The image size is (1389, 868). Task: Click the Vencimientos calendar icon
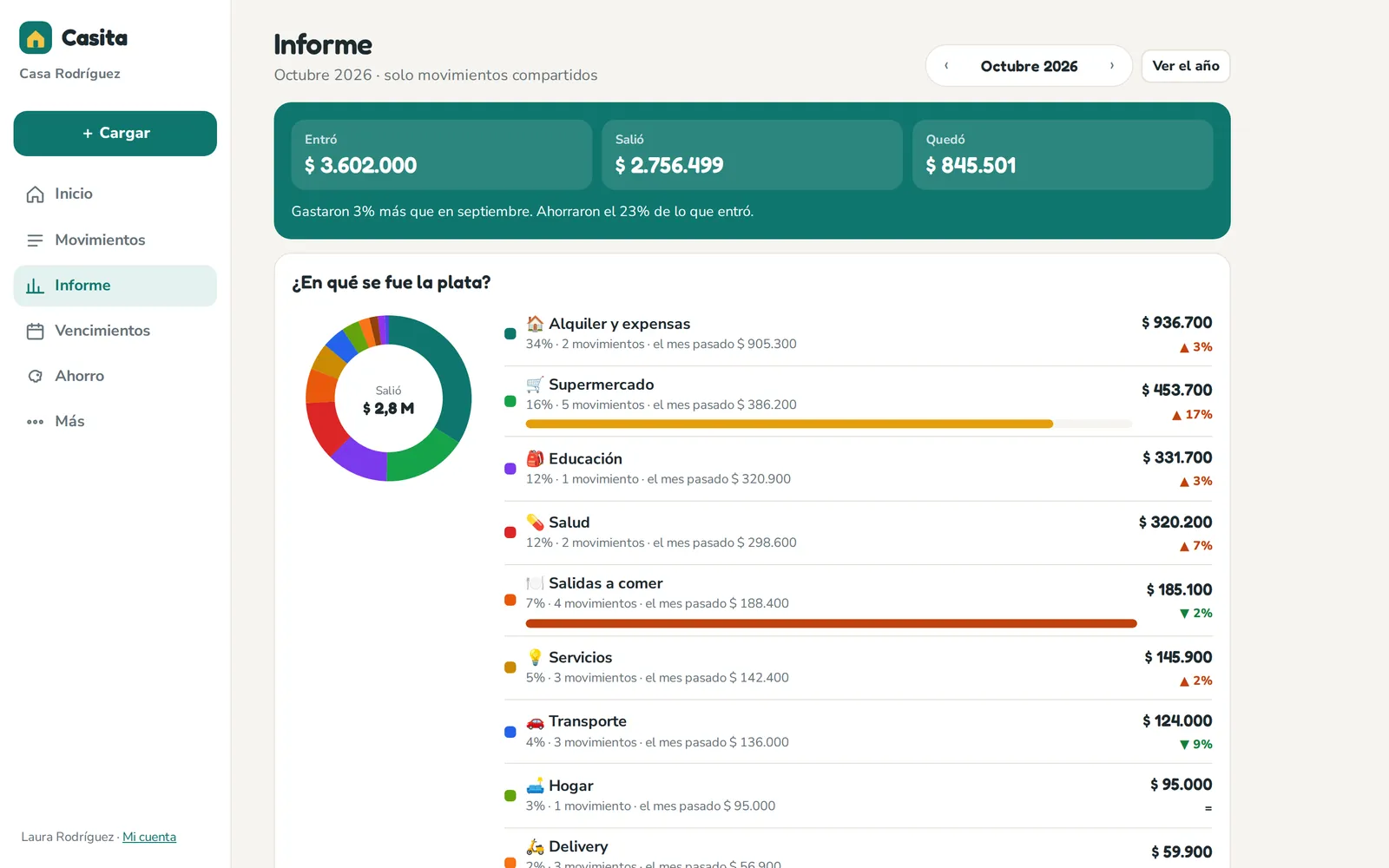pyautogui.click(x=35, y=332)
